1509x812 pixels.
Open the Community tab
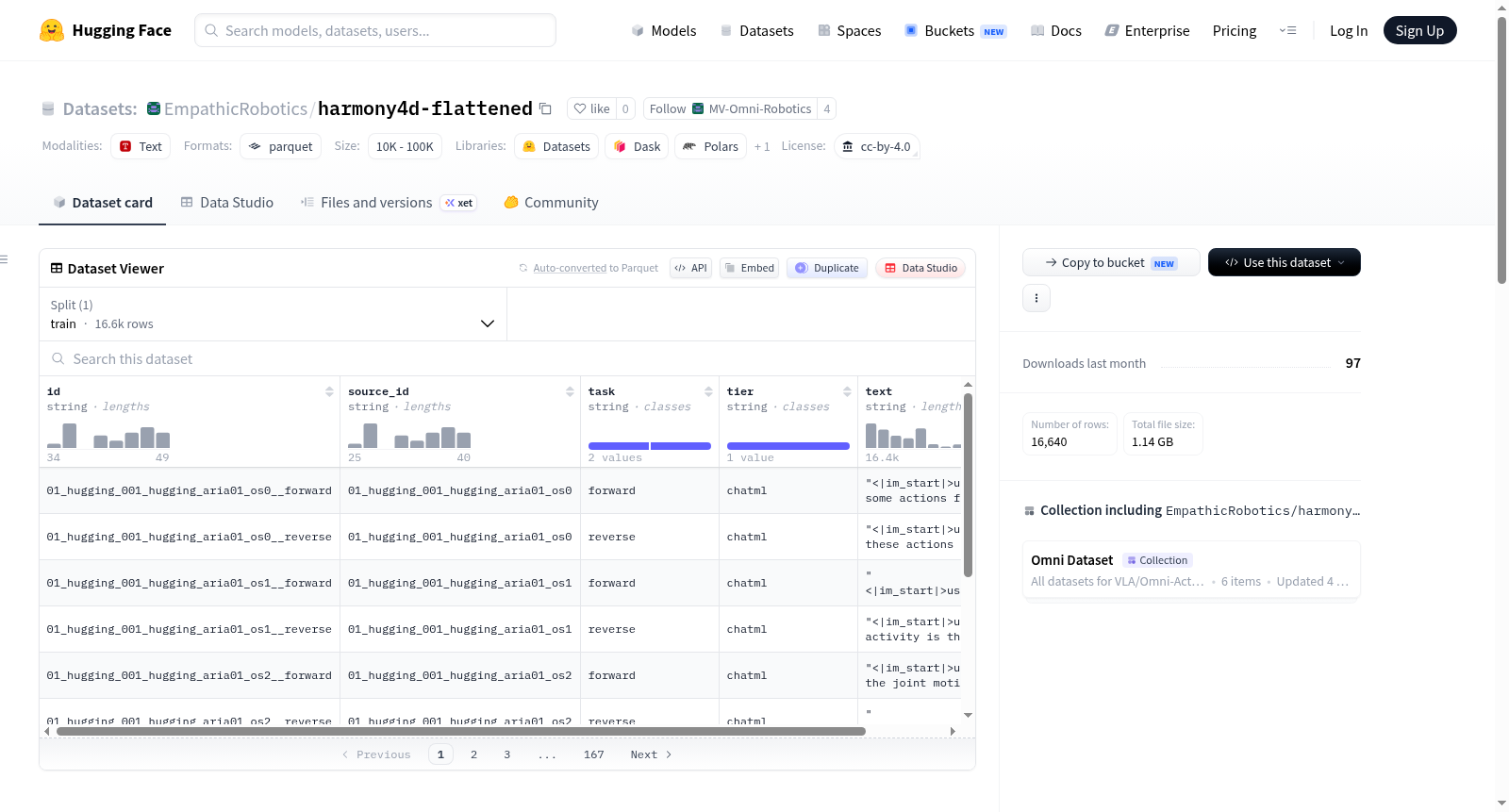[x=552, y=203]
